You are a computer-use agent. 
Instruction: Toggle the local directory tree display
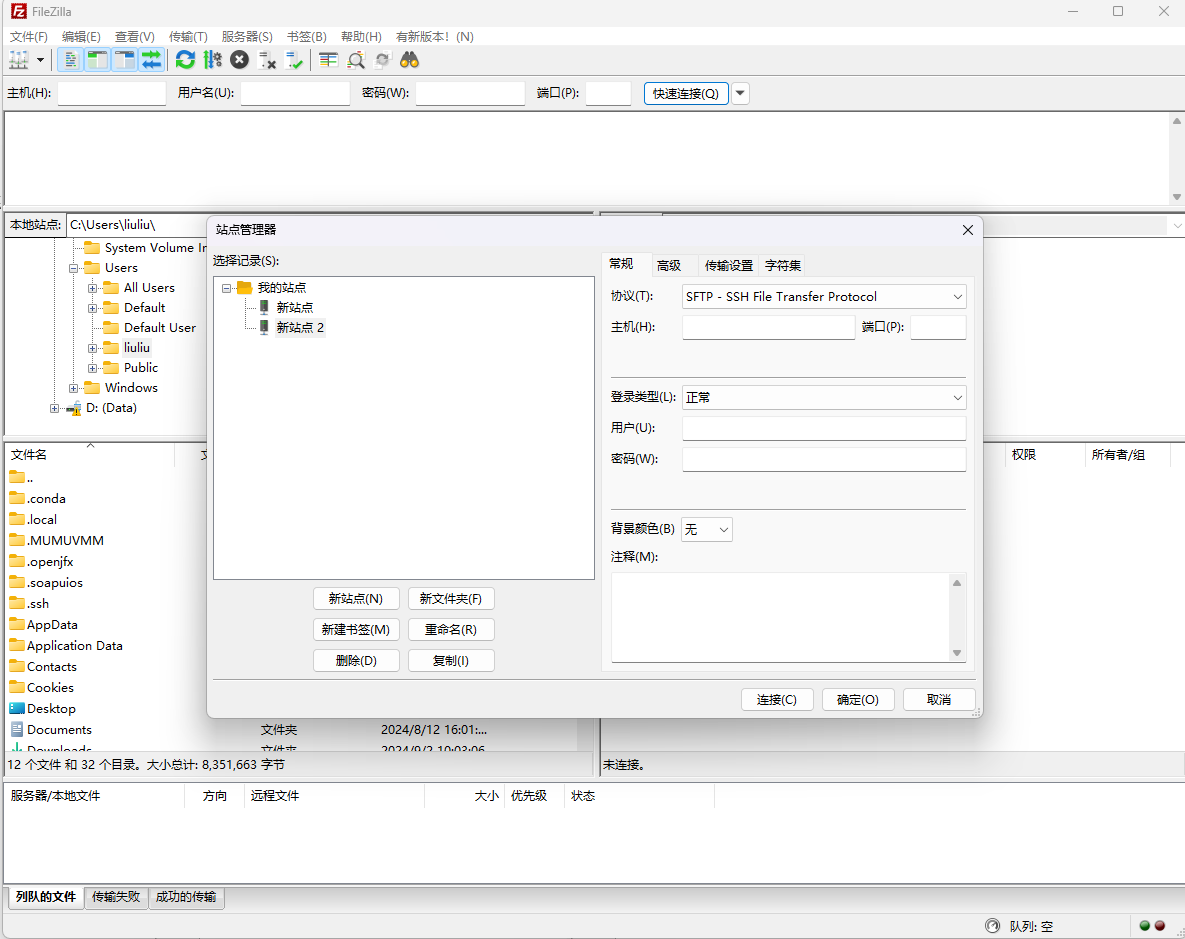pos(97,60)
